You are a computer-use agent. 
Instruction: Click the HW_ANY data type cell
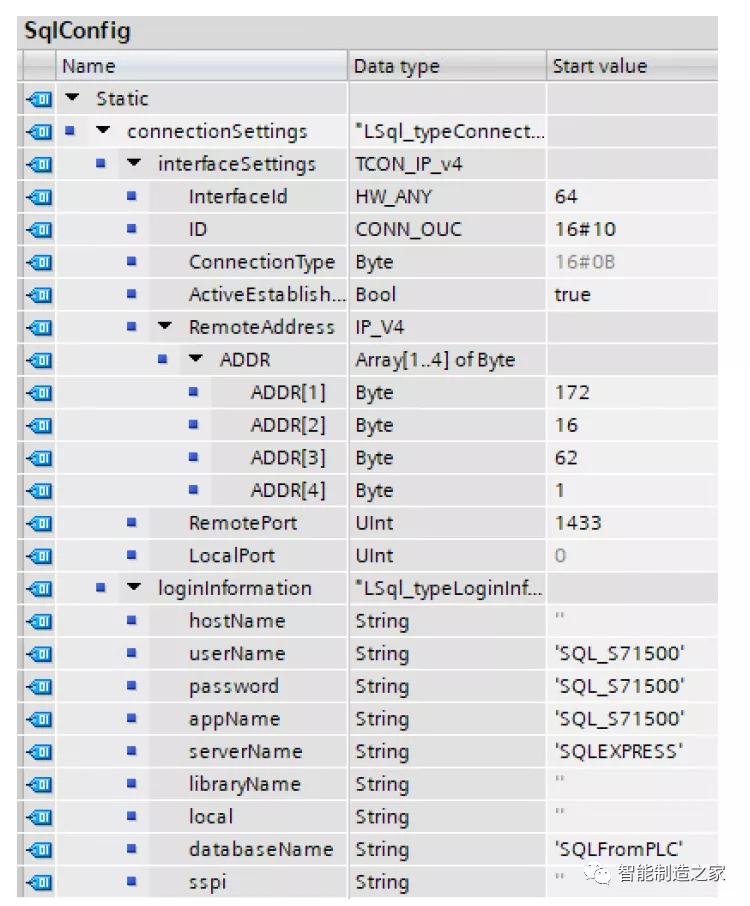coord(447,197)
